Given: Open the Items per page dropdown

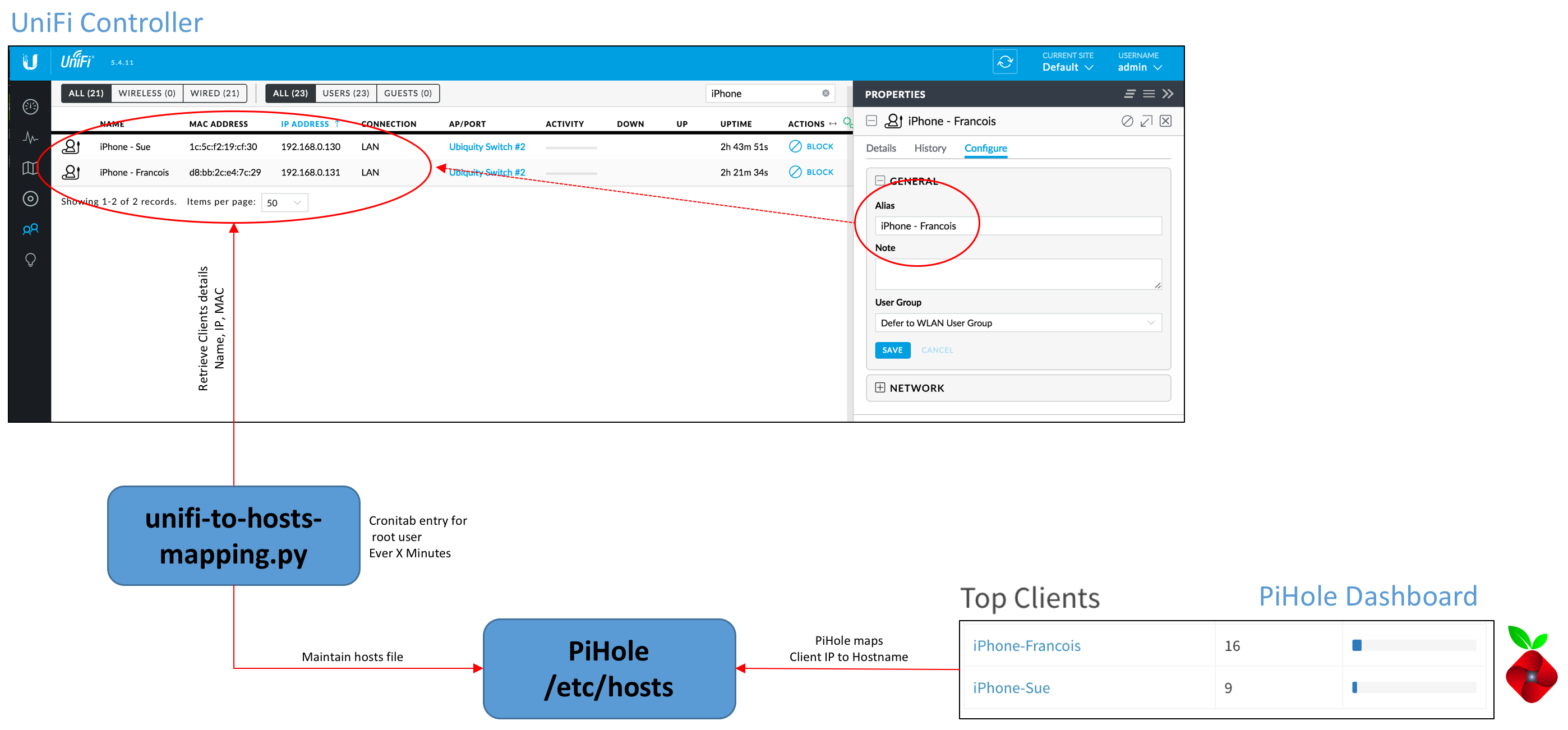Looking at the screenshot, I should (x=284, y=202).
